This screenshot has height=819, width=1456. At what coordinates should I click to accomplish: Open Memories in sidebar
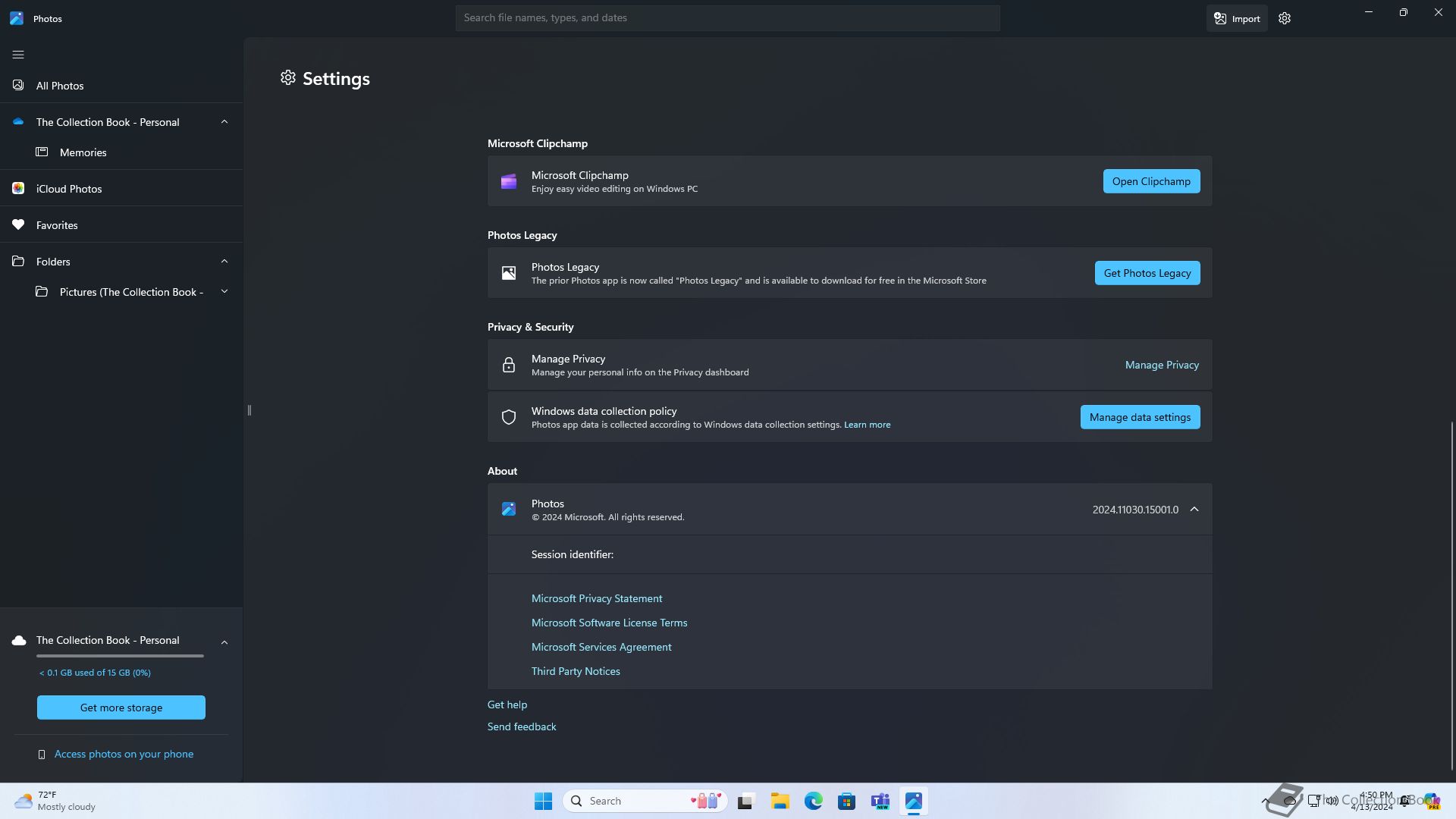[121, 152]
